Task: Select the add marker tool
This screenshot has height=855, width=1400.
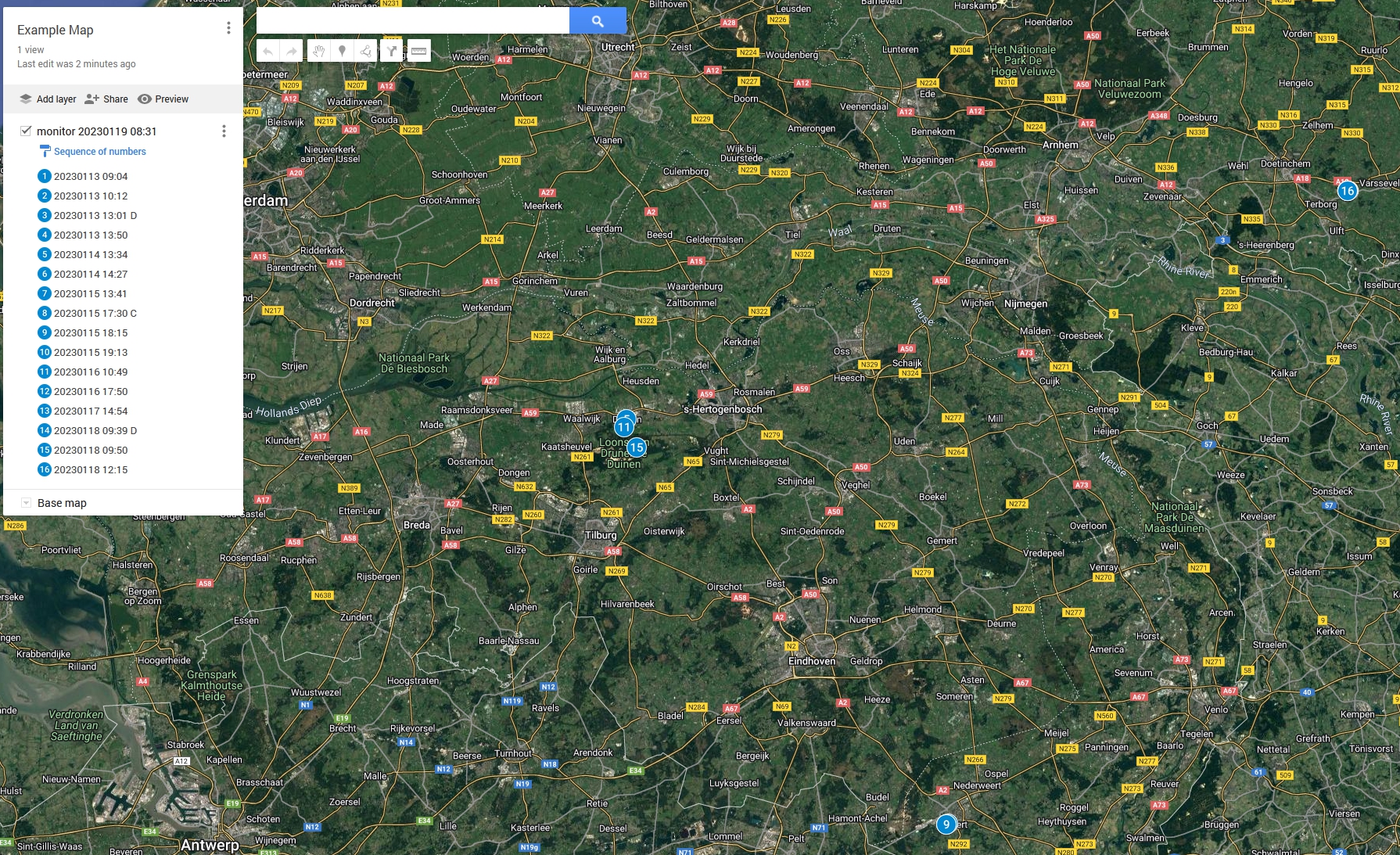Action: point(342,52)
